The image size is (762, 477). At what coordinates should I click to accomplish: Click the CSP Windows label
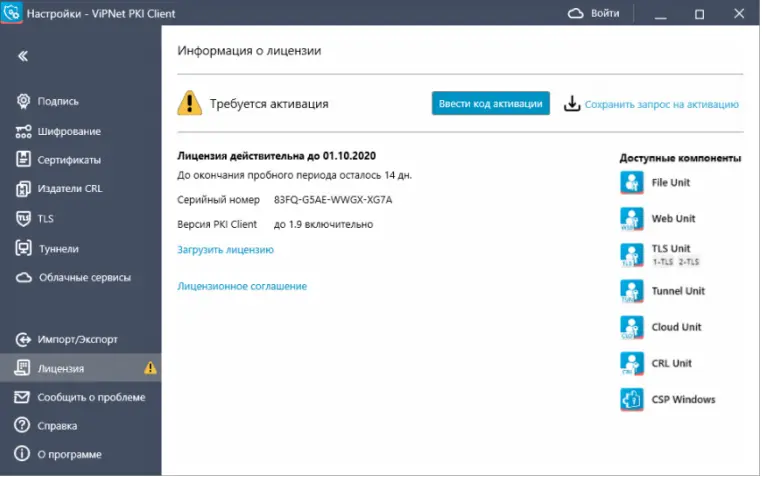click(683, 399)
